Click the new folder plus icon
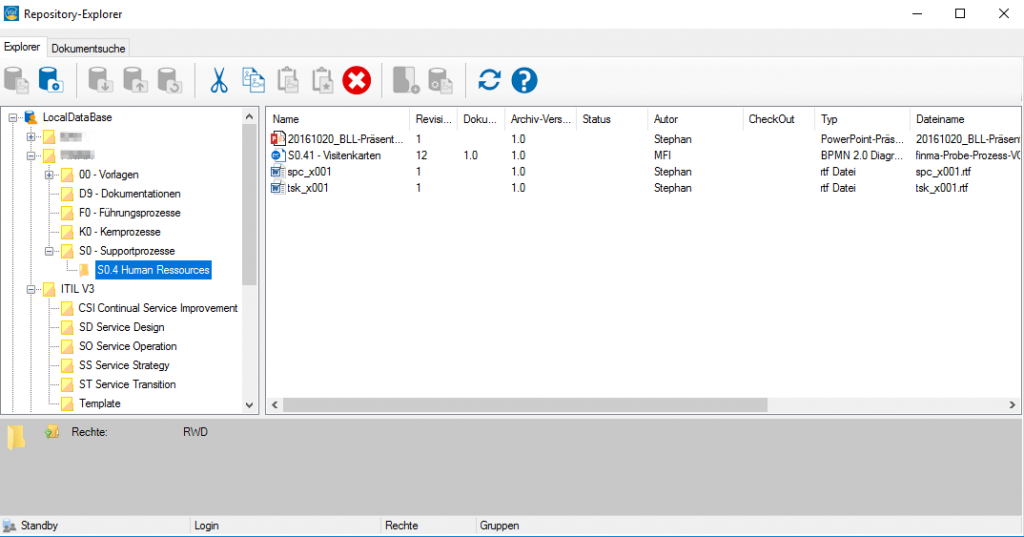 (406, 80)
